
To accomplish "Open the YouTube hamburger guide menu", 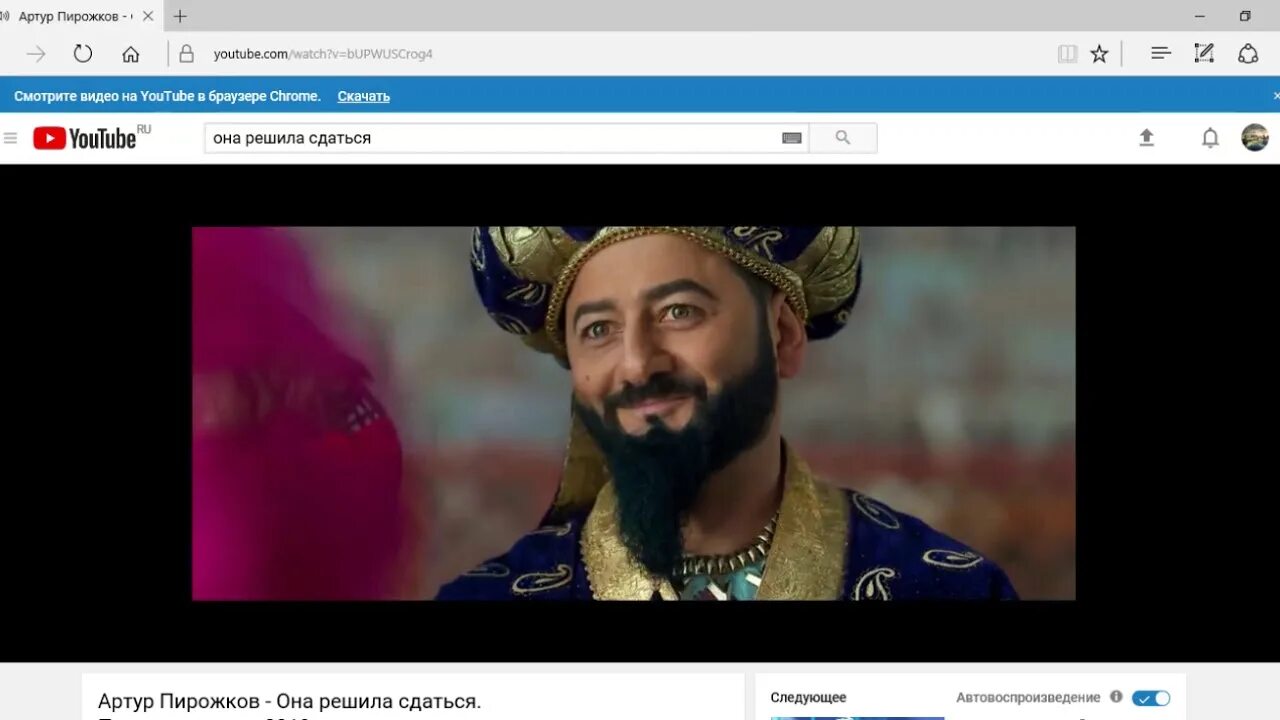I will point(11,138).
